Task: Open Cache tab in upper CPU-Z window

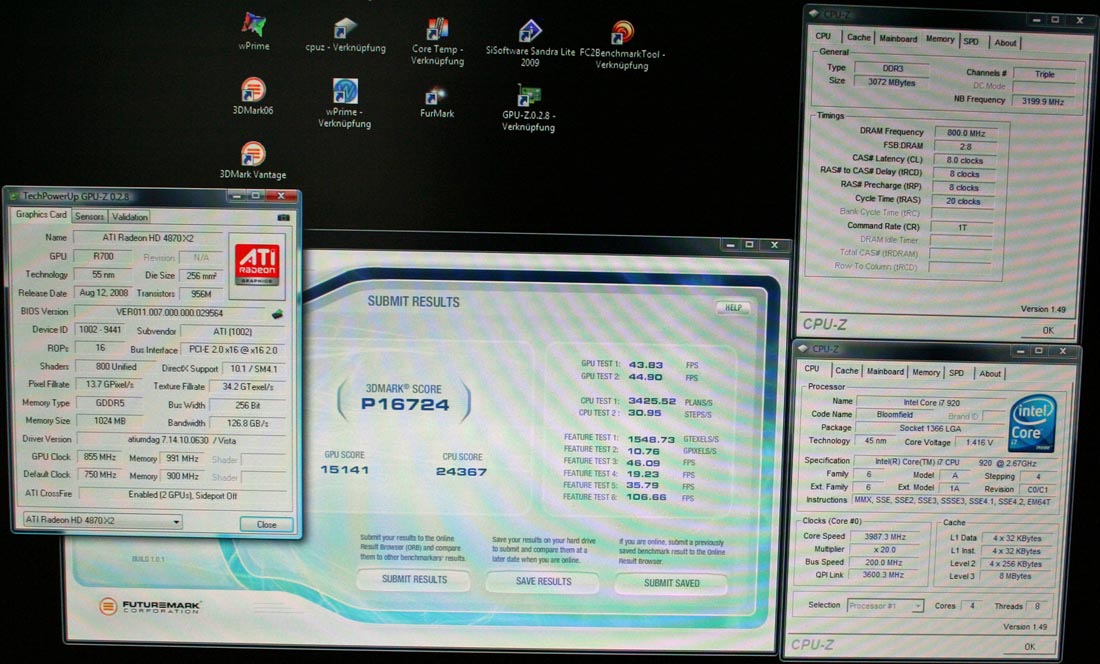Action: pyautogui.click(x=858, y=38)
